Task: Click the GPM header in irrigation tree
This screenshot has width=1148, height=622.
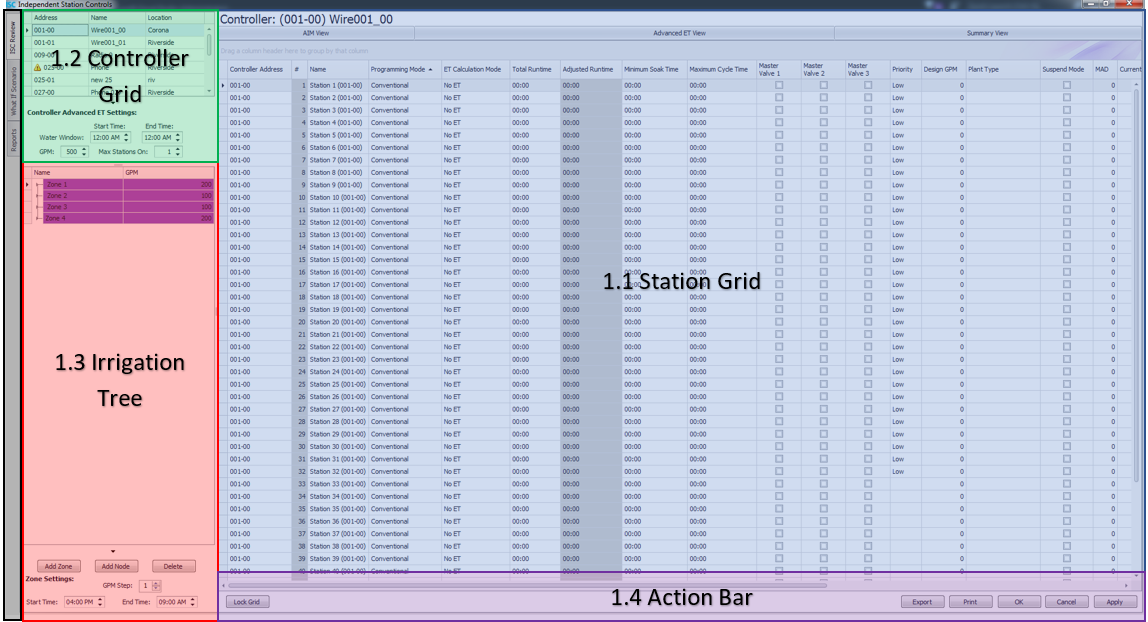Action: coord(168,173)
